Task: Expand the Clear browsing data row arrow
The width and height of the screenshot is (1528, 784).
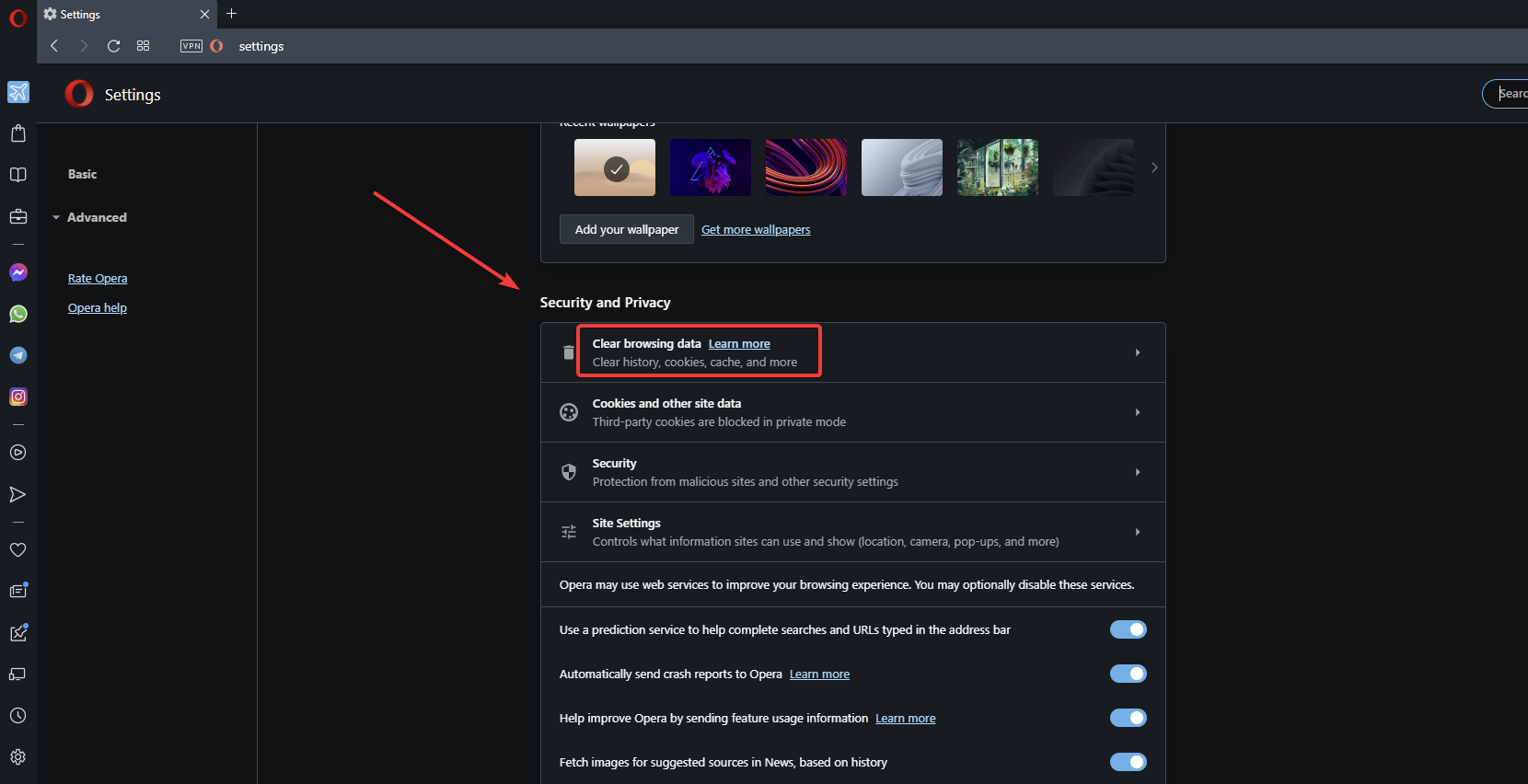Action: [1138, 352]
